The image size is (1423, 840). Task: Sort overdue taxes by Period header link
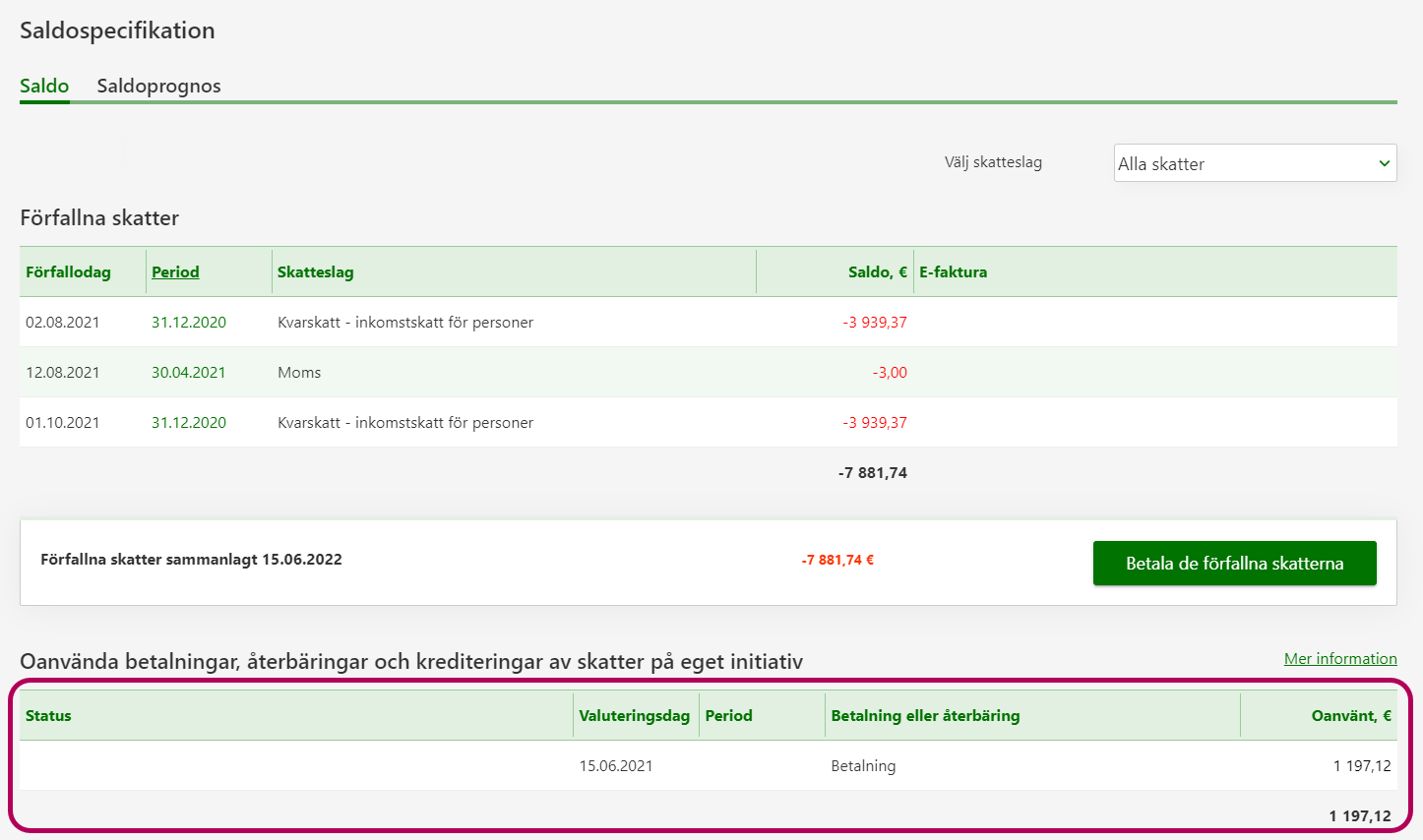175,271
